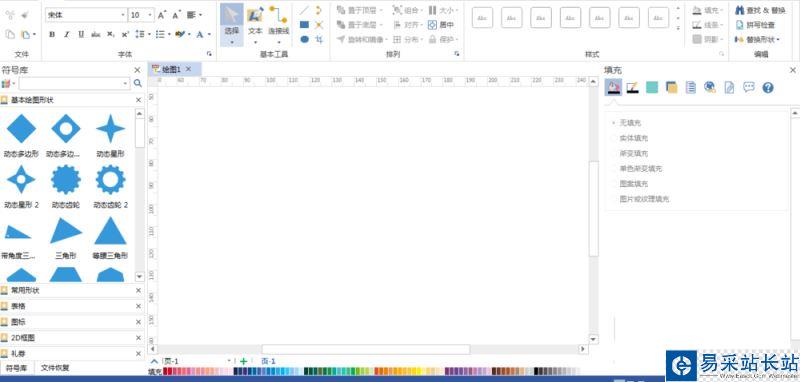Switch to the 文件恢复 tab

55,368
